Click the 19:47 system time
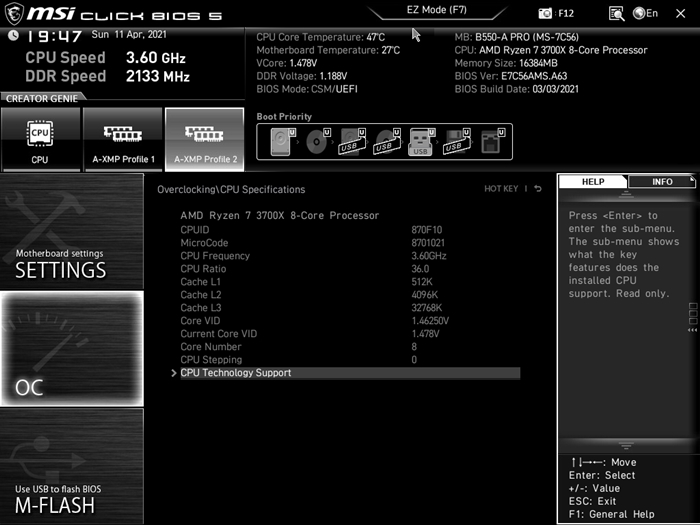The width and height of the screenshot is (700, 525). (54, 36)
